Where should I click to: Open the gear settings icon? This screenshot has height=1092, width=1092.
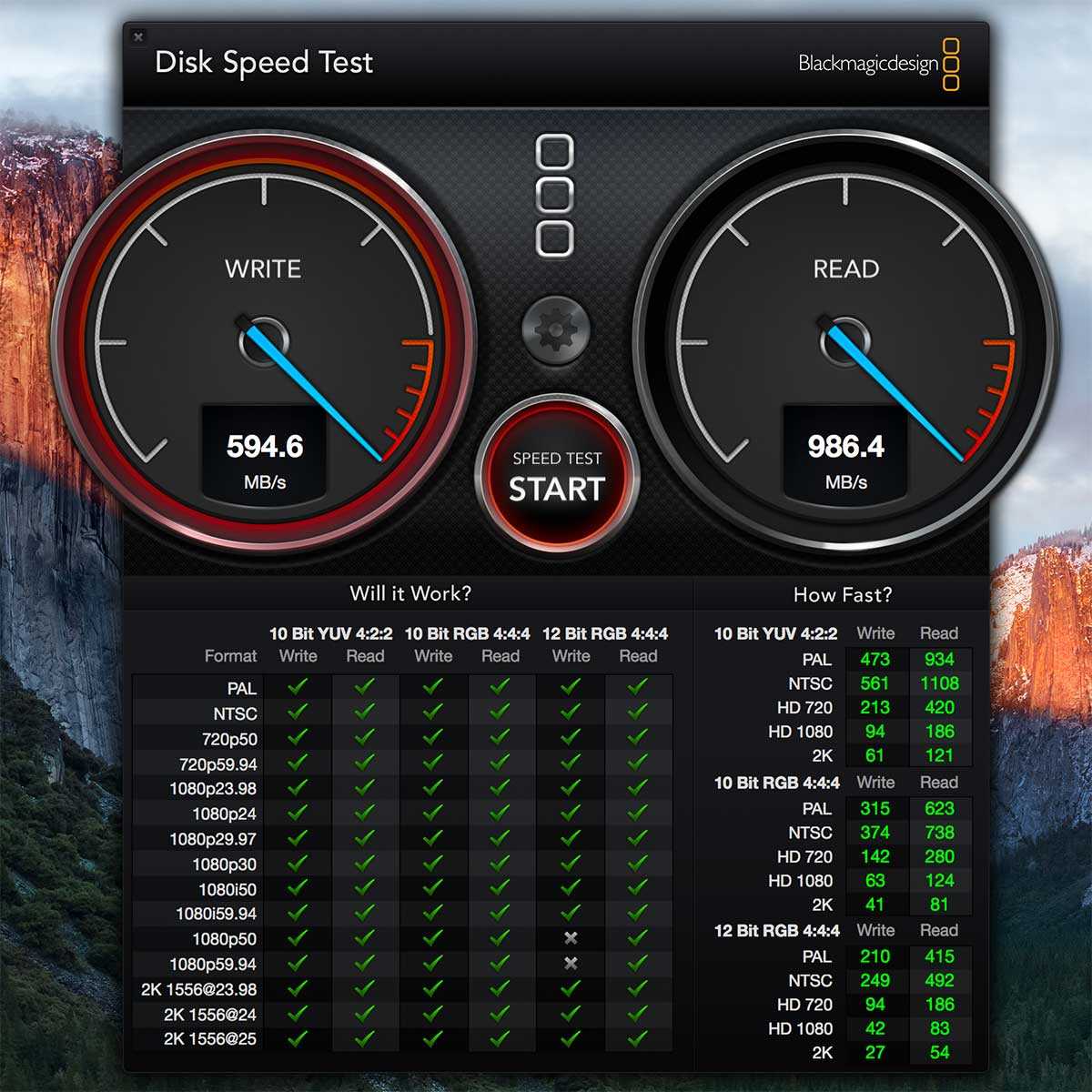(556, 331)
